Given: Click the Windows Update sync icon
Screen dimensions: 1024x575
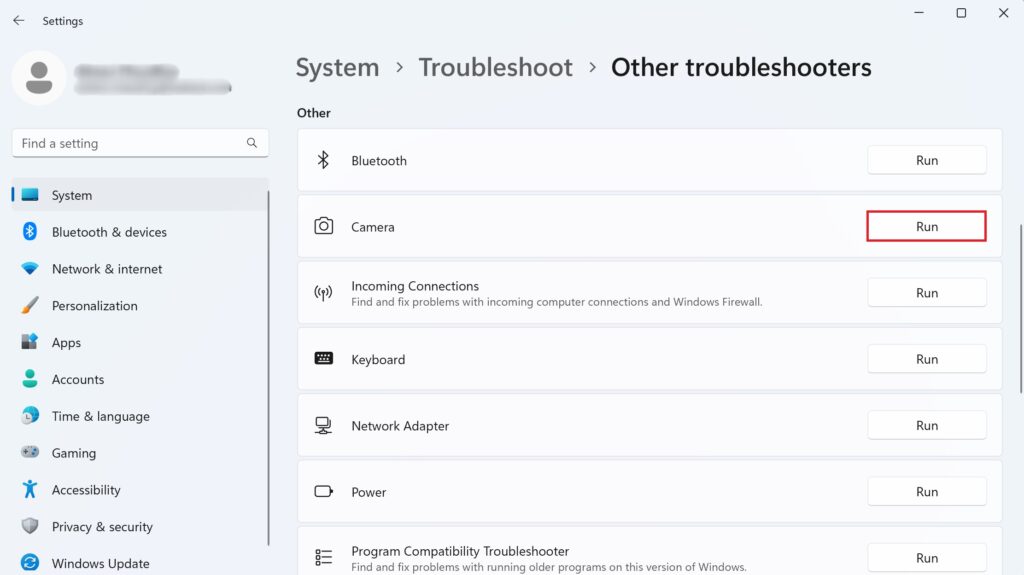Looking at the screenshot, I should [x=30, y=563].
